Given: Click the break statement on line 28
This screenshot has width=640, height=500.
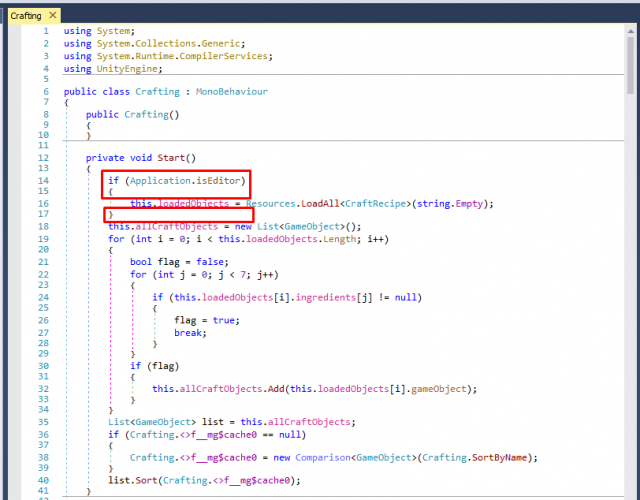Looking at the screenshot, I should click(x=190, y=332).
